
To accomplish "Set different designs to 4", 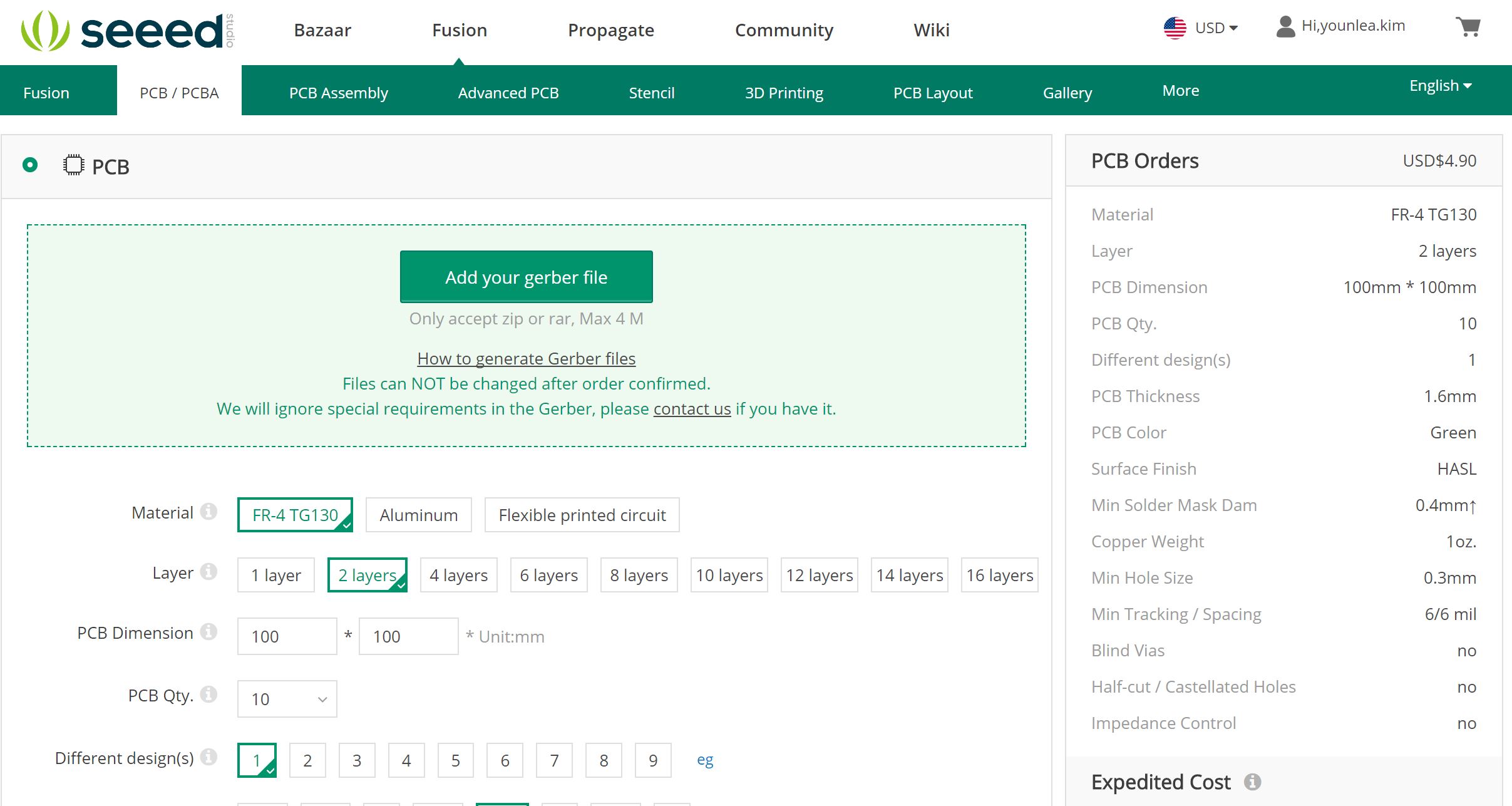I will click(406, 760).
